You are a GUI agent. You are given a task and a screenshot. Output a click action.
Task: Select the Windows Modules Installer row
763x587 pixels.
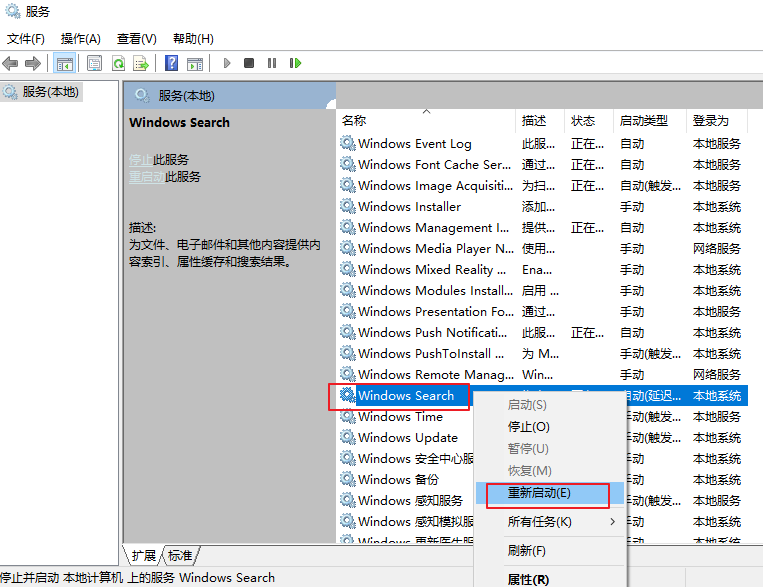pos(543,290)
